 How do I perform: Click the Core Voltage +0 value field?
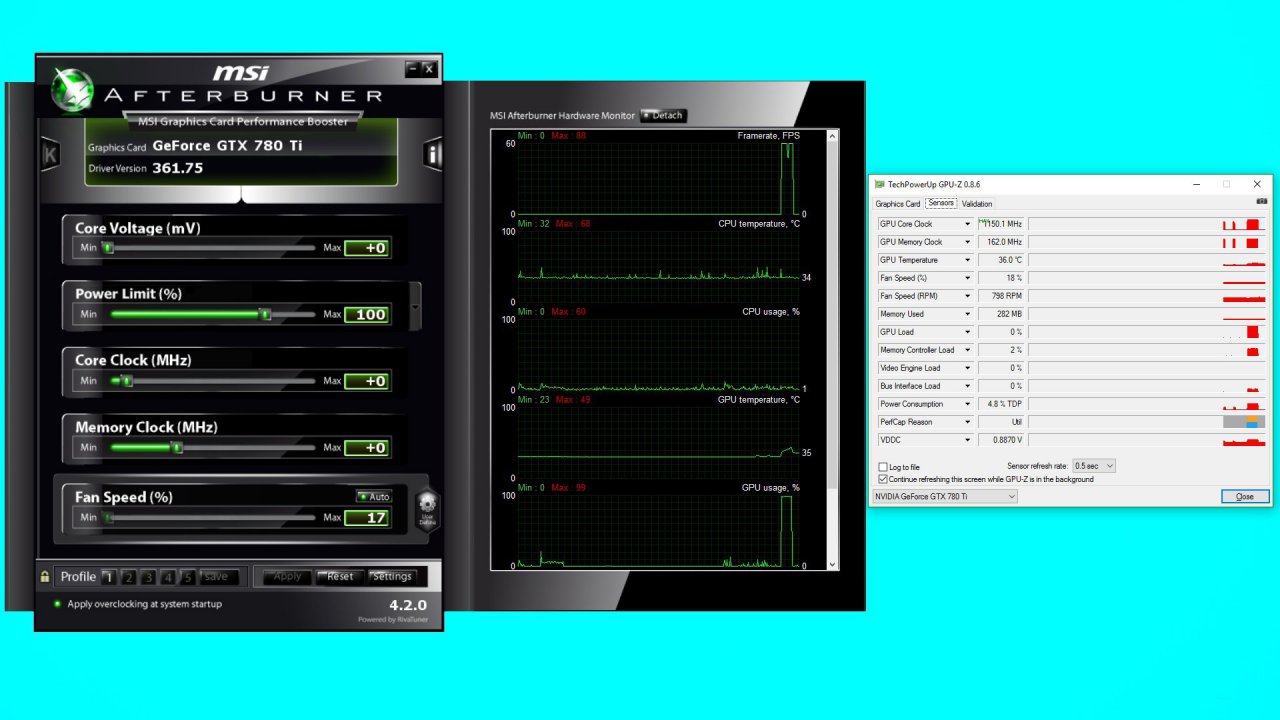tap(366, 248)
